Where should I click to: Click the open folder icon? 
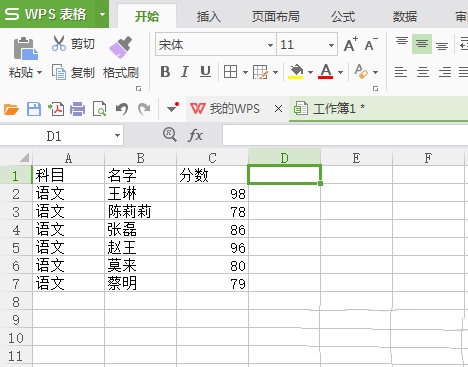tap(11, 109)
